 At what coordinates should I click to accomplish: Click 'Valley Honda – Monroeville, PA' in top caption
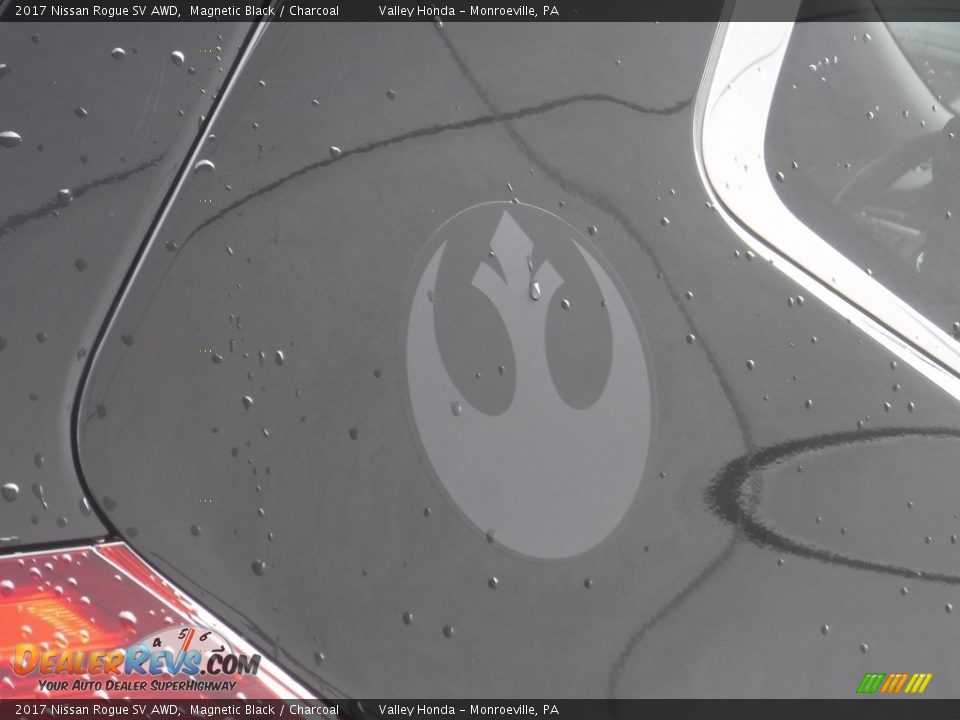(468, 10)
